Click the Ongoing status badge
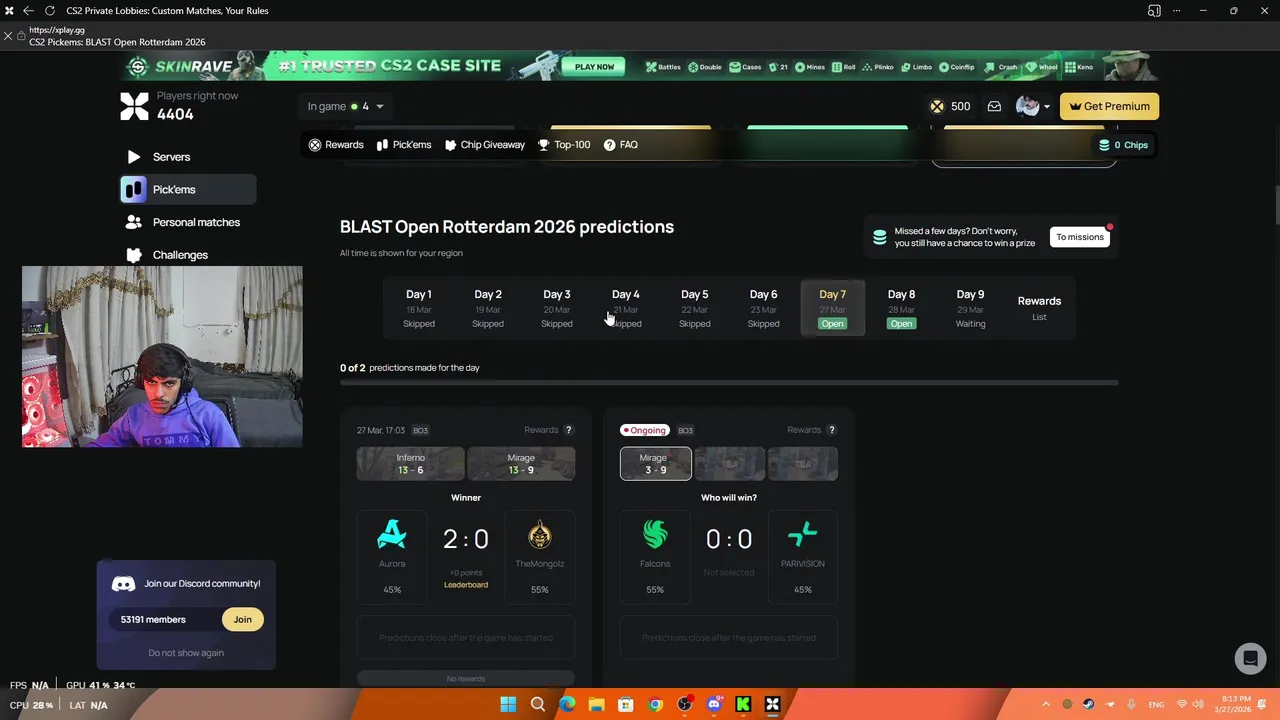The image size is (1280, 720). point(645,430)
